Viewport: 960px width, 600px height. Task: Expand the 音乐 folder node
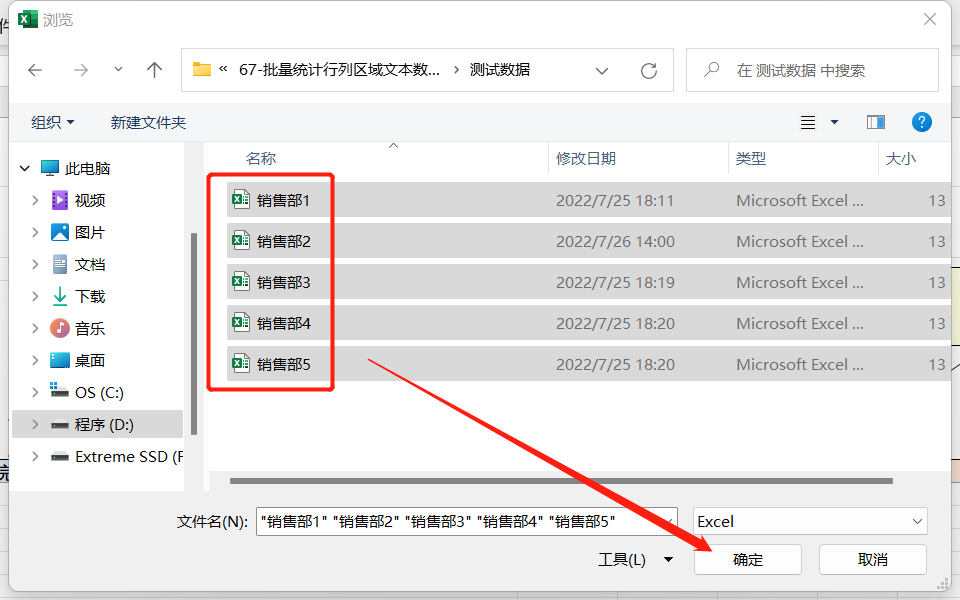pyautogui.click(x=35, y=328)
